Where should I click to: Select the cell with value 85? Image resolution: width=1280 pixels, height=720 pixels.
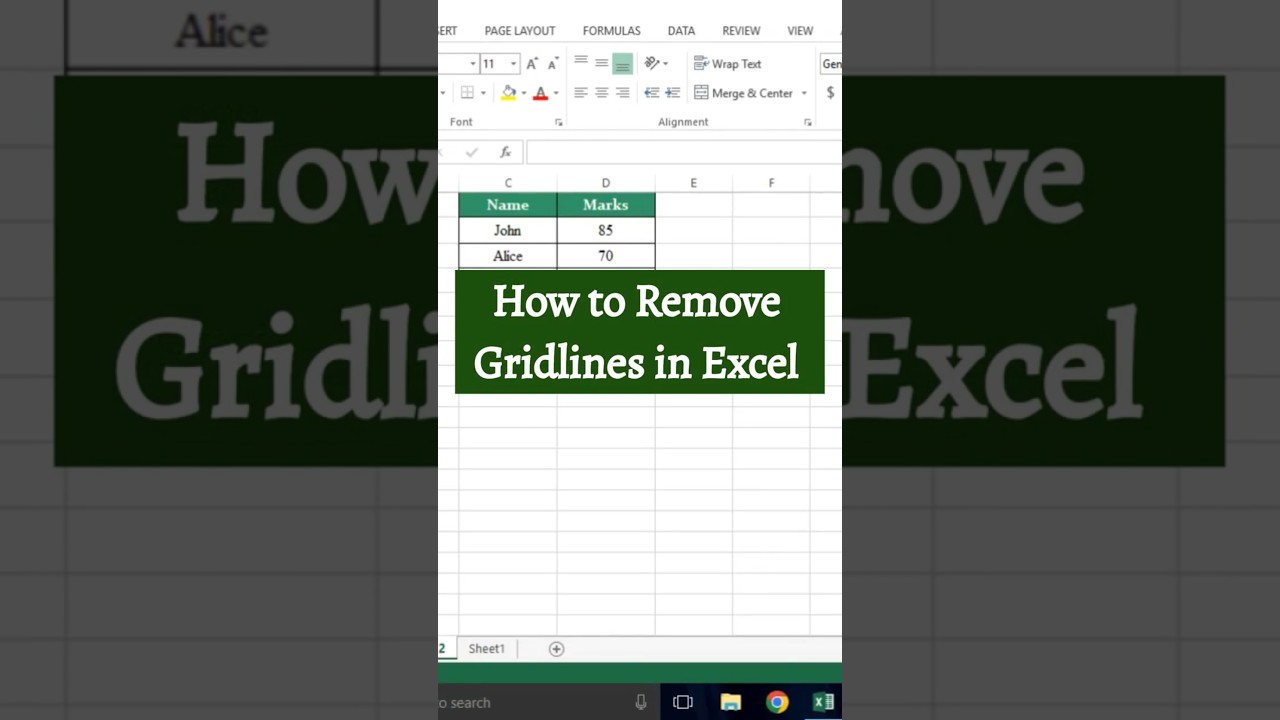606,230
